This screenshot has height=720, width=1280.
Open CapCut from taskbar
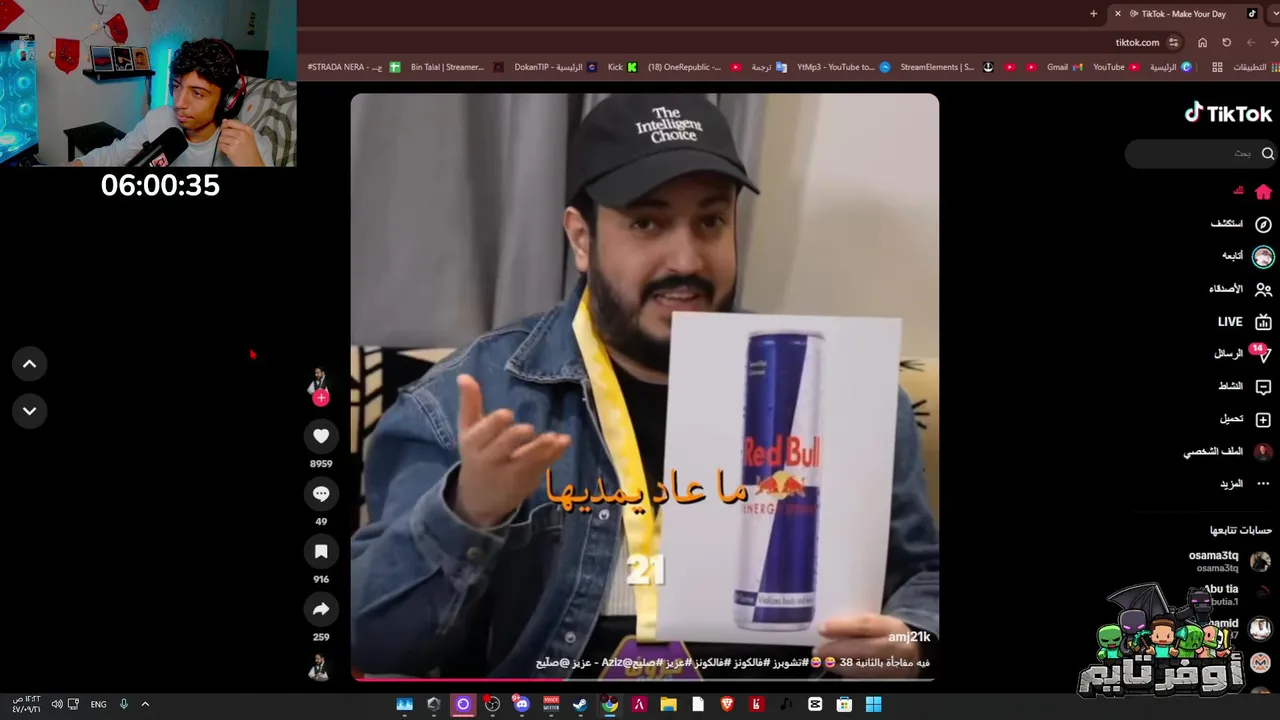tap(815, 704)
